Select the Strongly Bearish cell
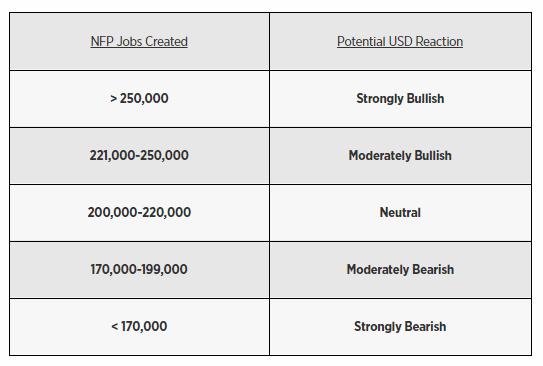This screenshot has width=543, height=366. tap(401, 327)
